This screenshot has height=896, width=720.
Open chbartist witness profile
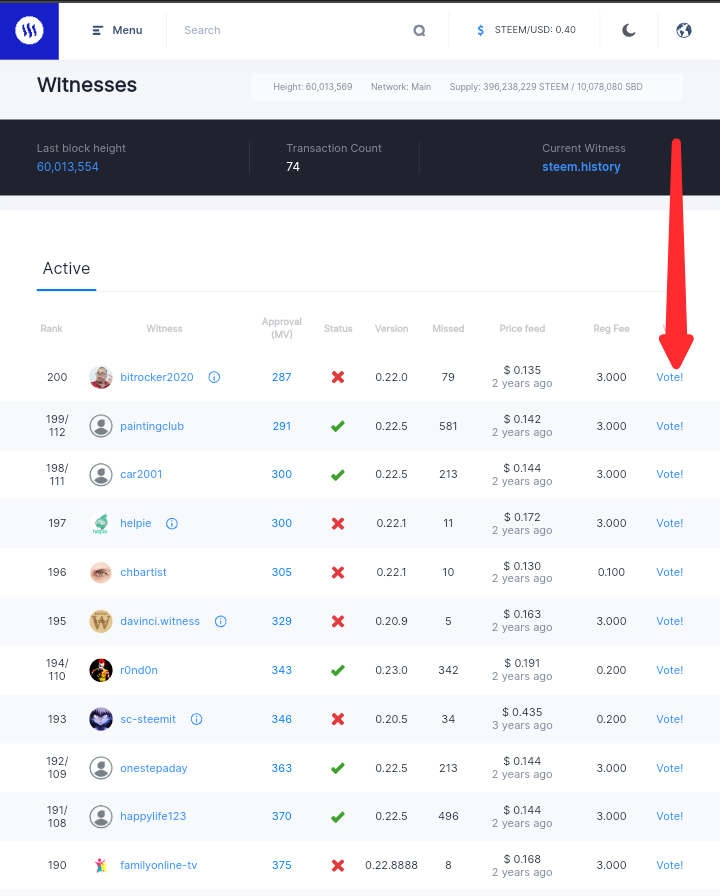click(143, 572)
